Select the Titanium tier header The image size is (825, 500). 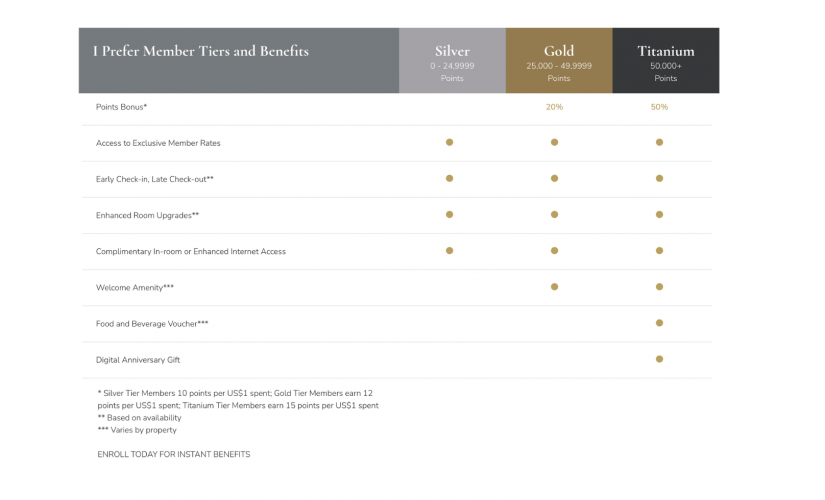pos(665,61)
